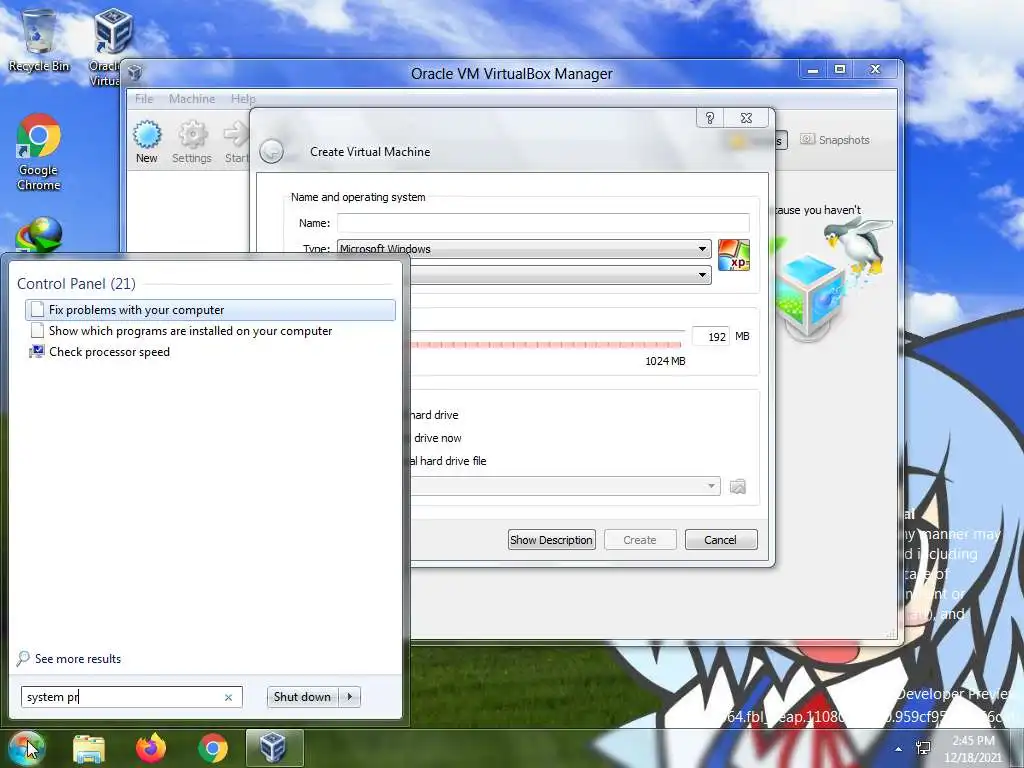Click the Show Description button
This screenshot has width=1024, height=768.
(552, 540)
